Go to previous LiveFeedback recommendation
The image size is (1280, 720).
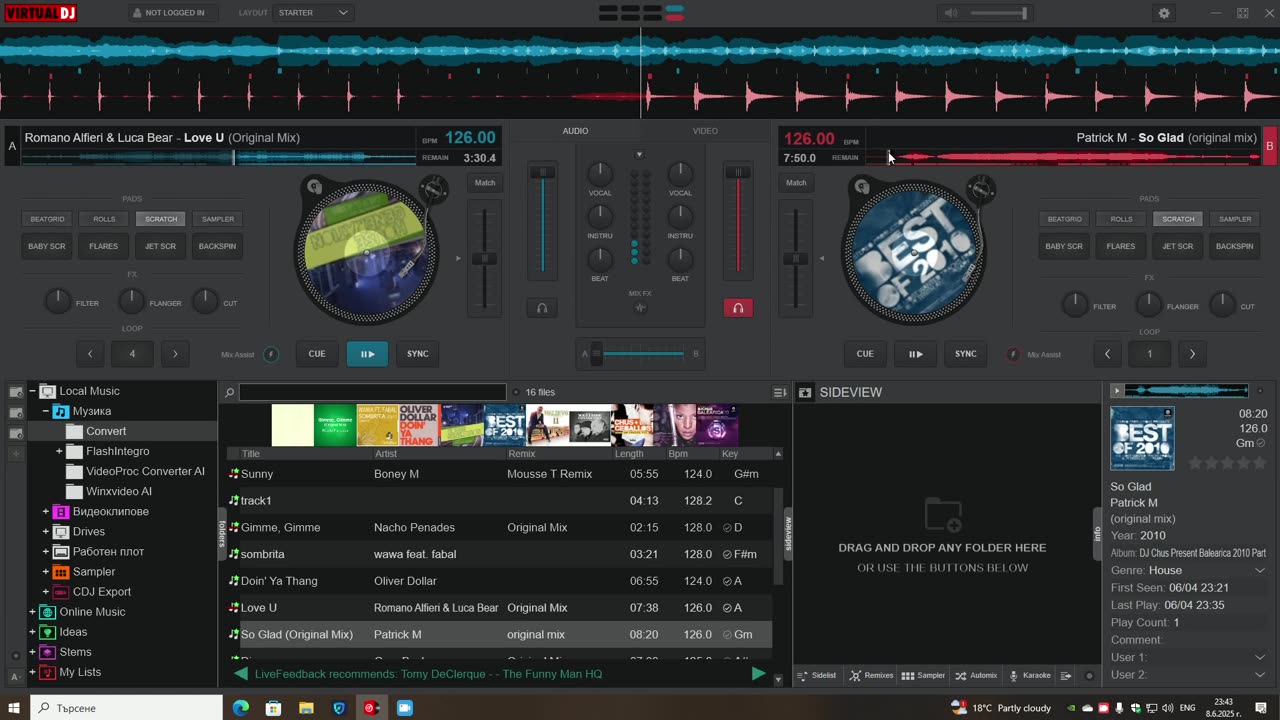click(x=241, y=674)
